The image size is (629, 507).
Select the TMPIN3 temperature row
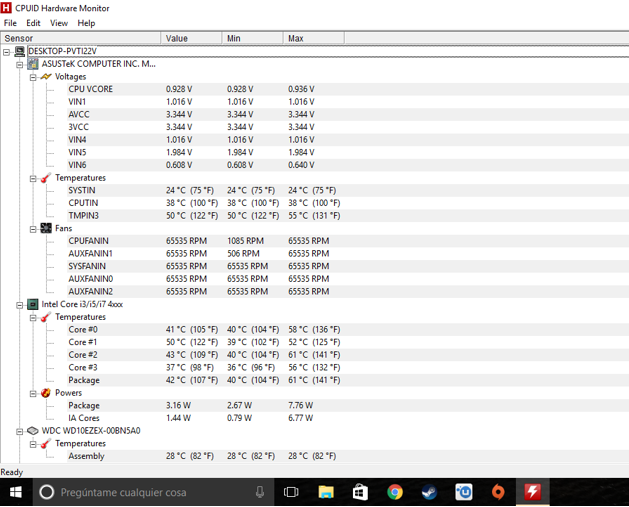click(x=348, y=216)
